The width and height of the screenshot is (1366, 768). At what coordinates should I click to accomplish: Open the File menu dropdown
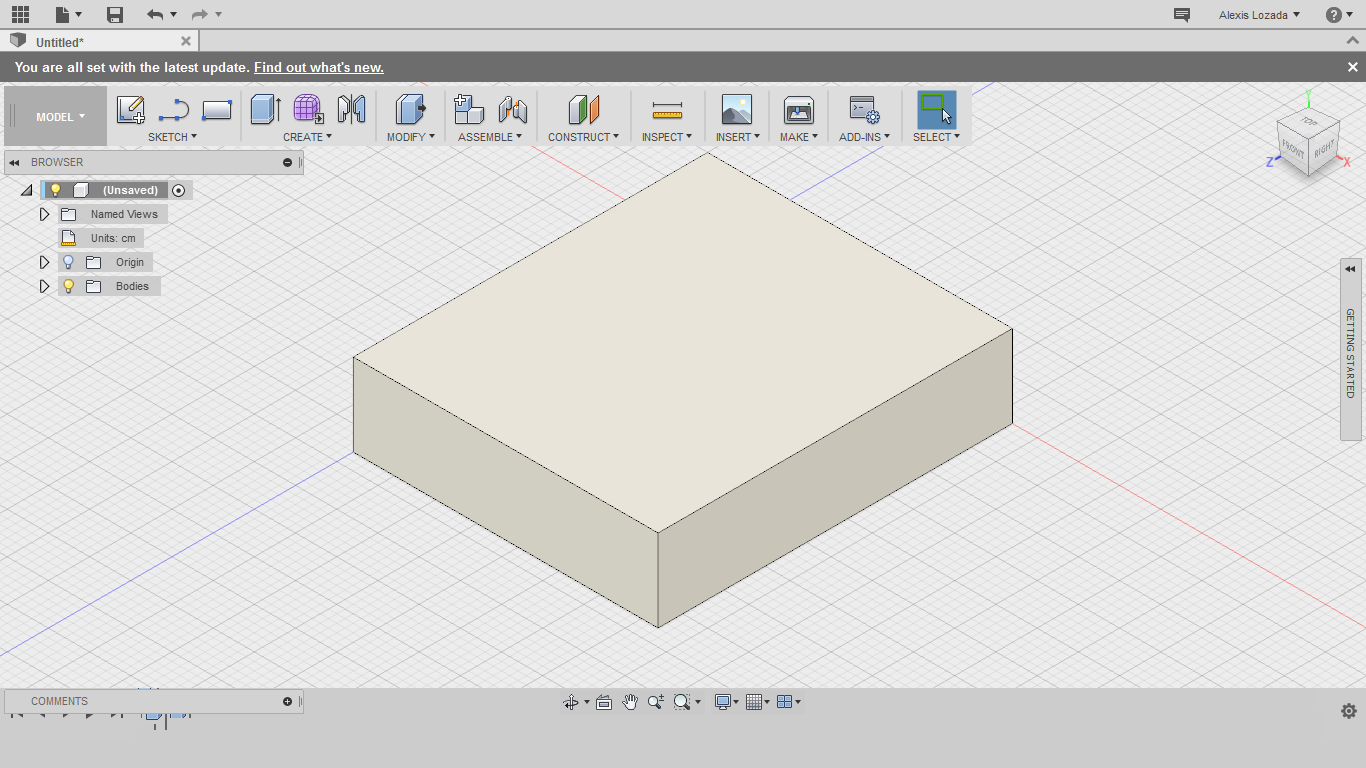[x=69, y=14]
